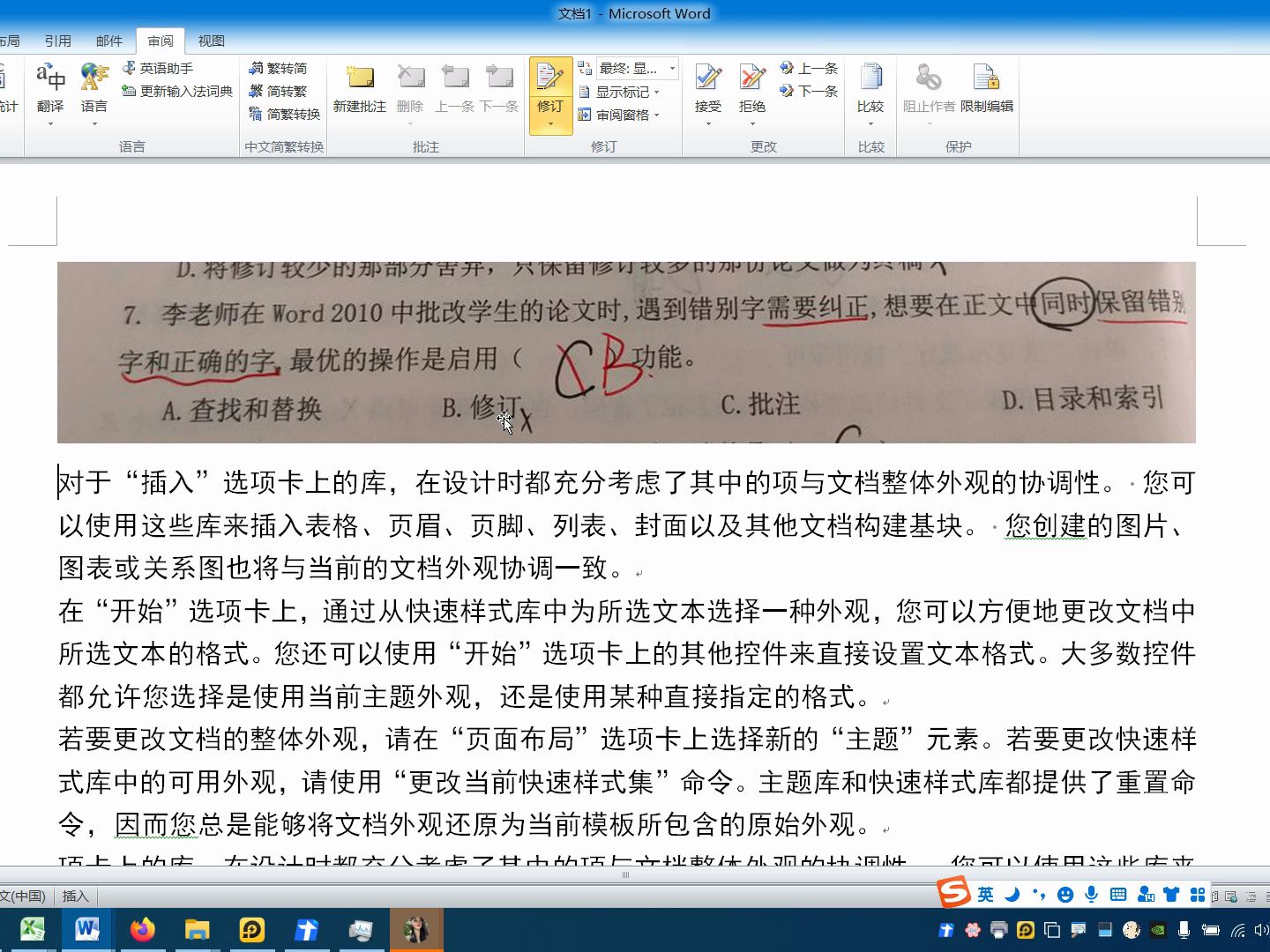Screen dimensions: 1270x952
Task: Go to 下一条 change in 更改 group
Action: pyautogui.click(x=809, y=91)
